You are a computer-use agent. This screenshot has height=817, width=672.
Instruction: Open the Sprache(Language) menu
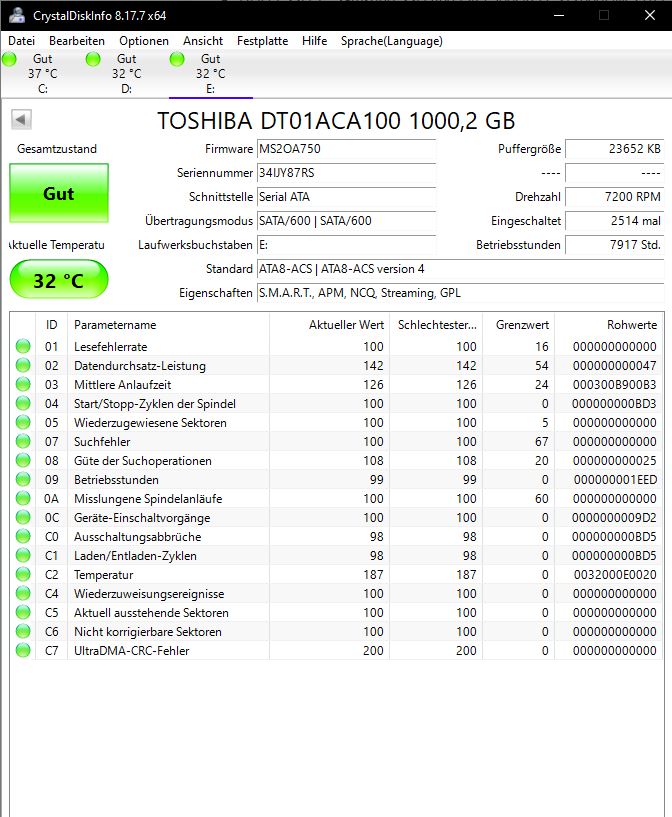click(x=391, y=41)
